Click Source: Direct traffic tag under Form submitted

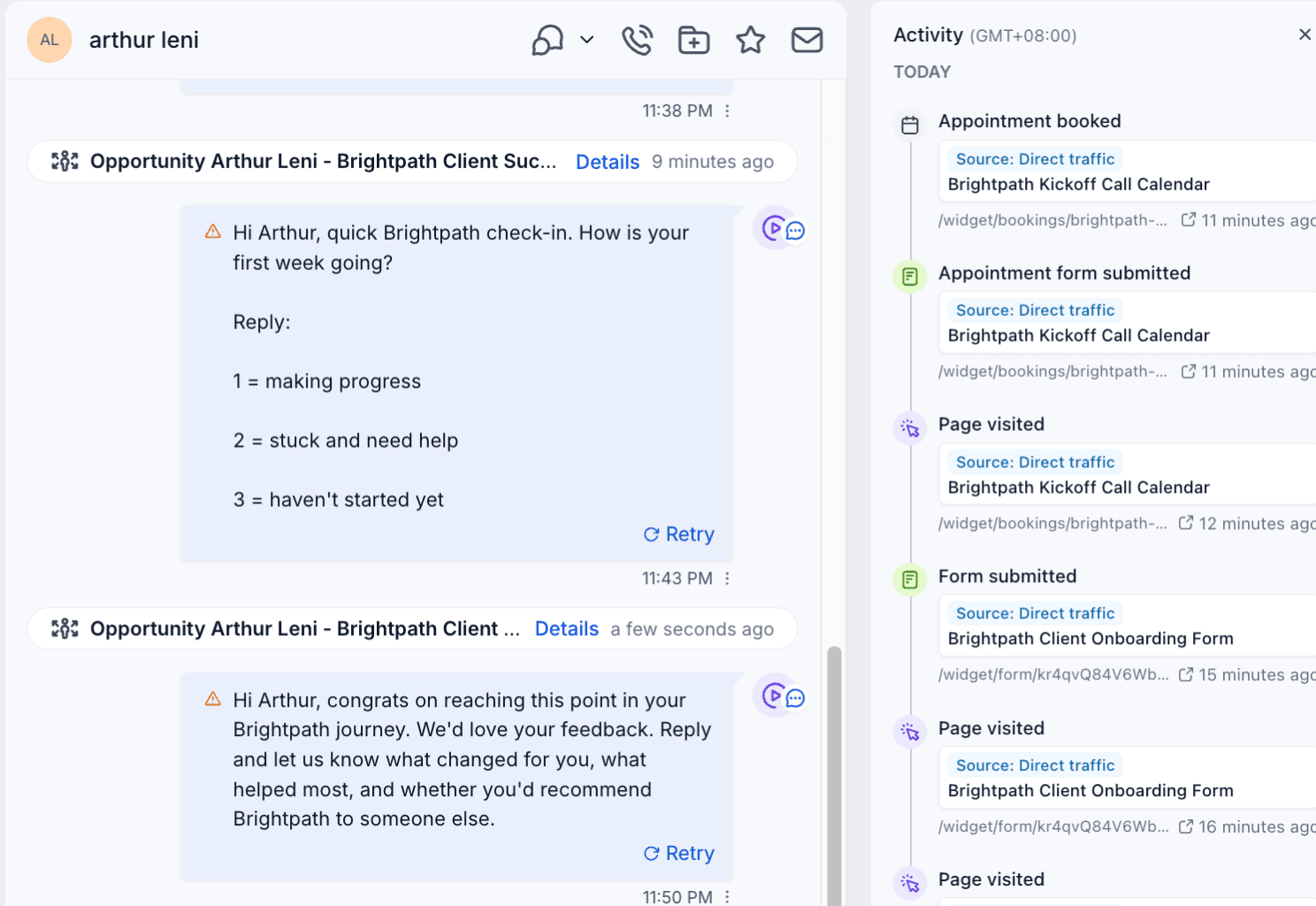click(1035, 613)
